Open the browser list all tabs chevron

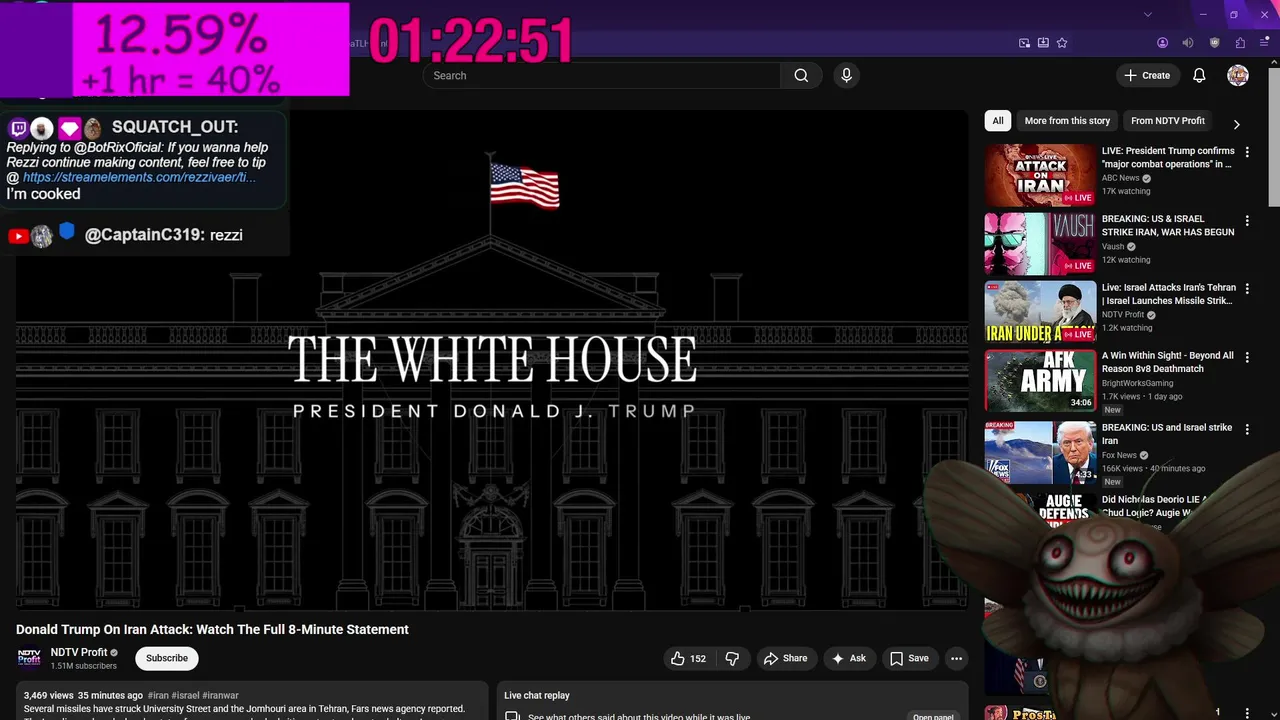pos(1148,14)
